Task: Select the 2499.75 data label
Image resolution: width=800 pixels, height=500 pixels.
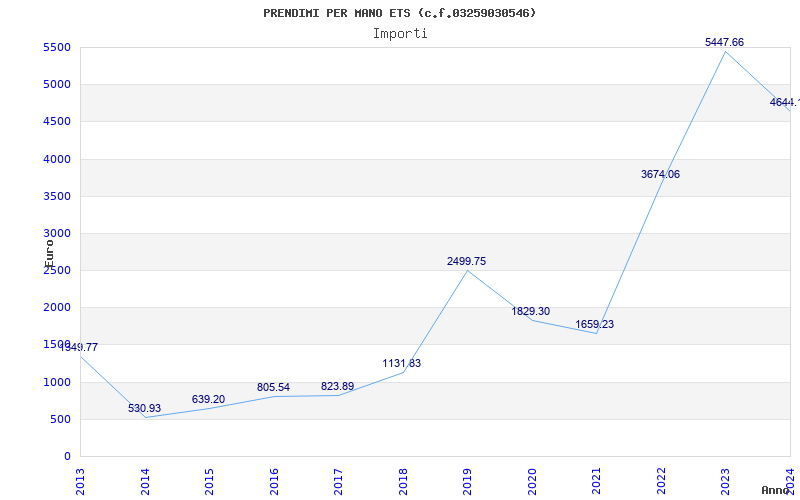Action: [x=466, y=261]
